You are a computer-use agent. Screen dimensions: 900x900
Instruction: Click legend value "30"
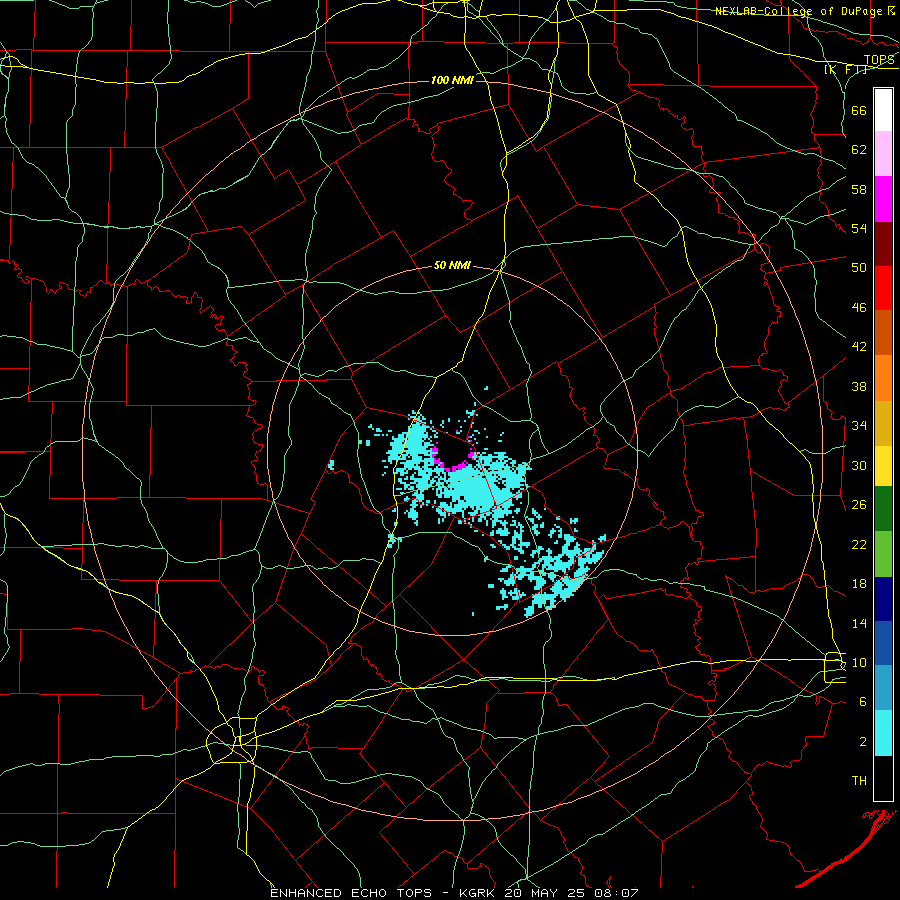[x=859, y=465]
